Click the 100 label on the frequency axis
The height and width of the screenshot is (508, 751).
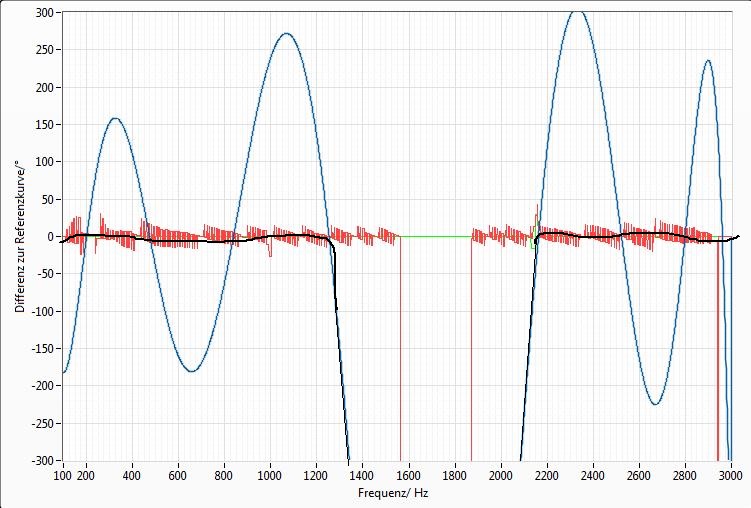pos(63,476)
